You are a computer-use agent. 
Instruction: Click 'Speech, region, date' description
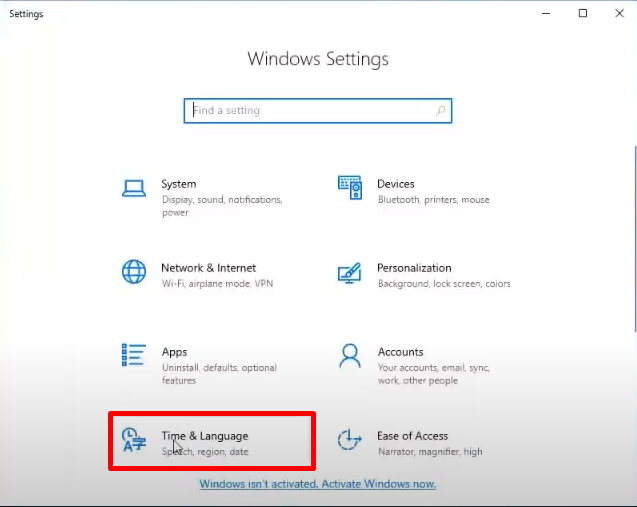tap(205, 452)
